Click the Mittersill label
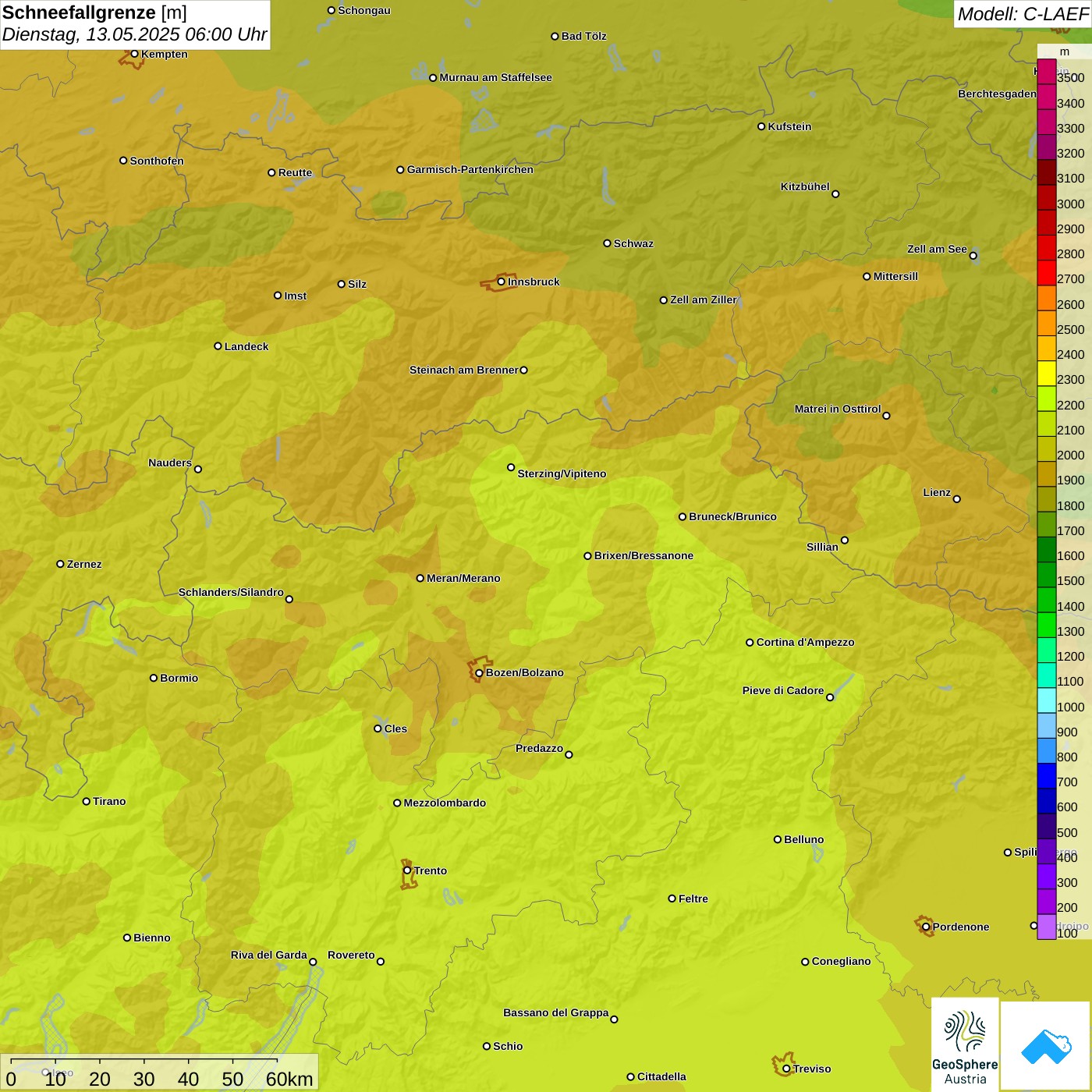Image resolution: width=1092 pixels, height=1092 pixels. pyautogui.click(x=895, y=276)
